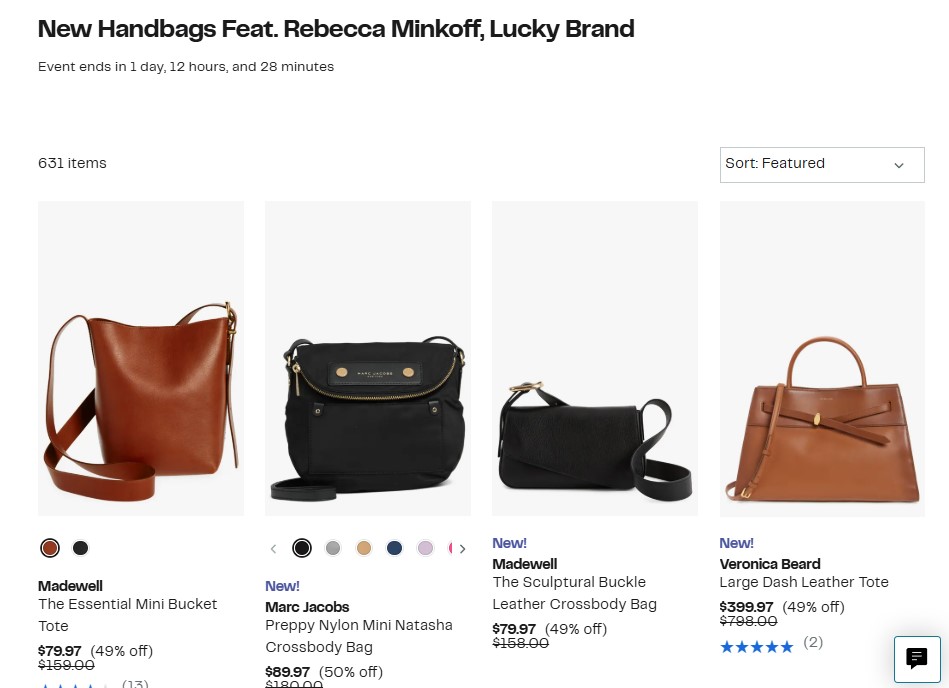Open The Essential Mini Bucket Tote link
Screen dimensions: 949x688
(128, 615)
